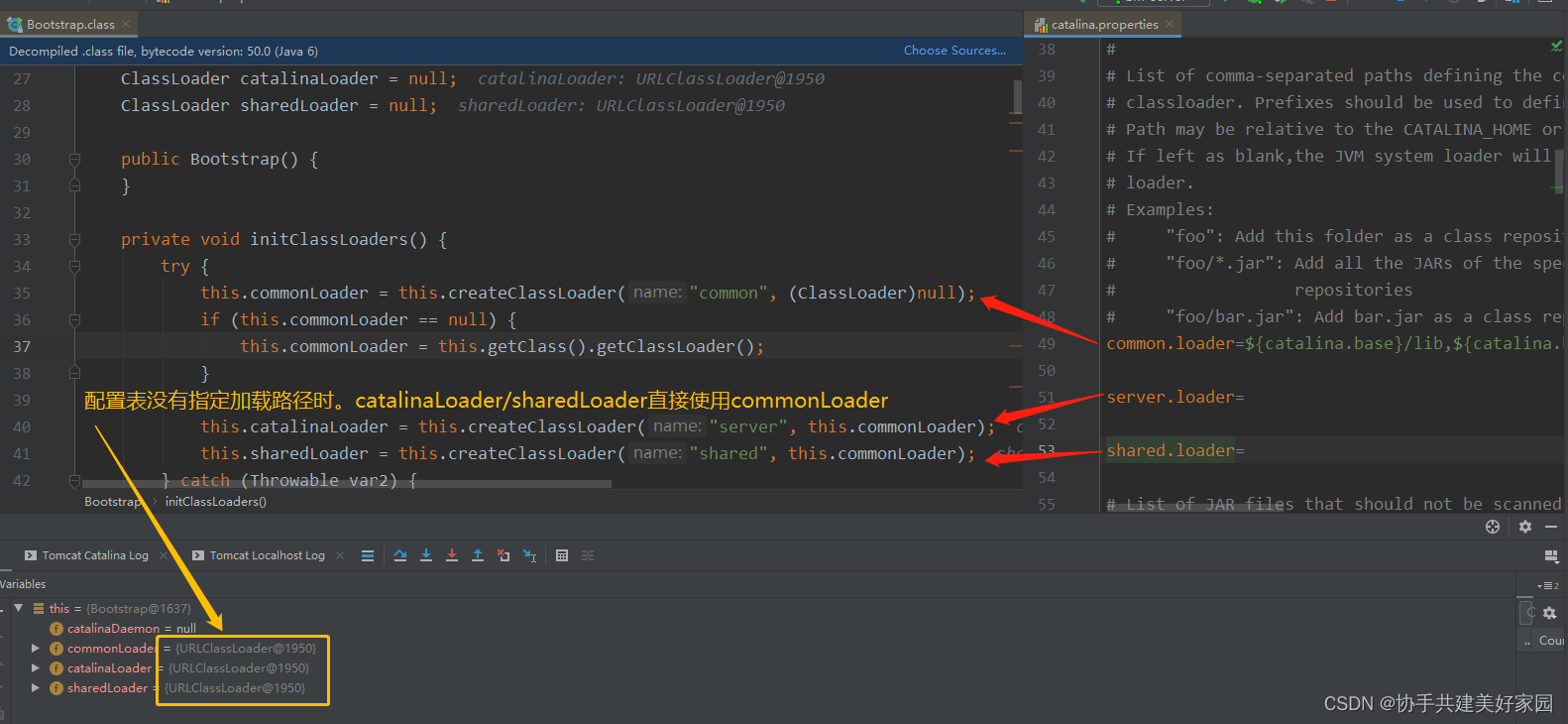Click the Variables panel header label

click(23, 584)
